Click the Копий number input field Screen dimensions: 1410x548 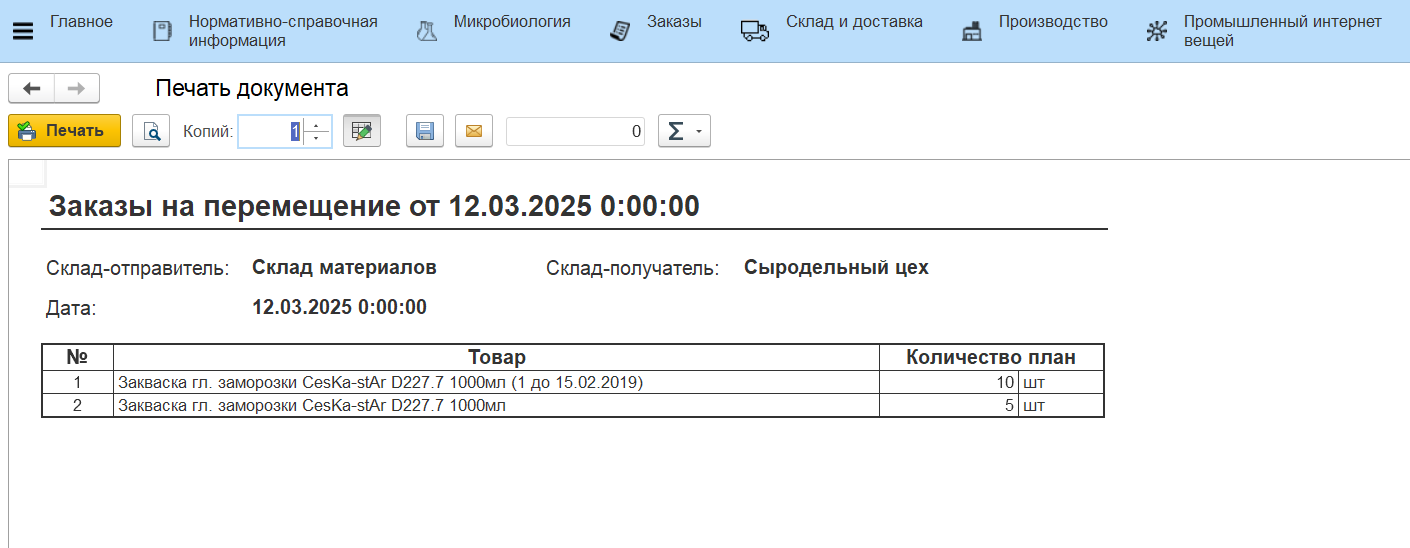click(x=270, y=131)
